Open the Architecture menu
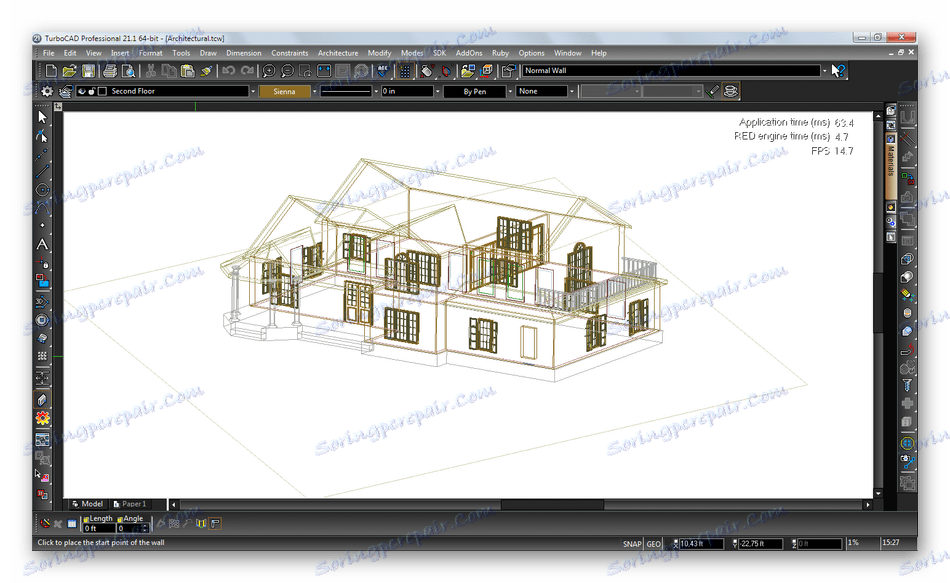 click(x=337, y=53)
